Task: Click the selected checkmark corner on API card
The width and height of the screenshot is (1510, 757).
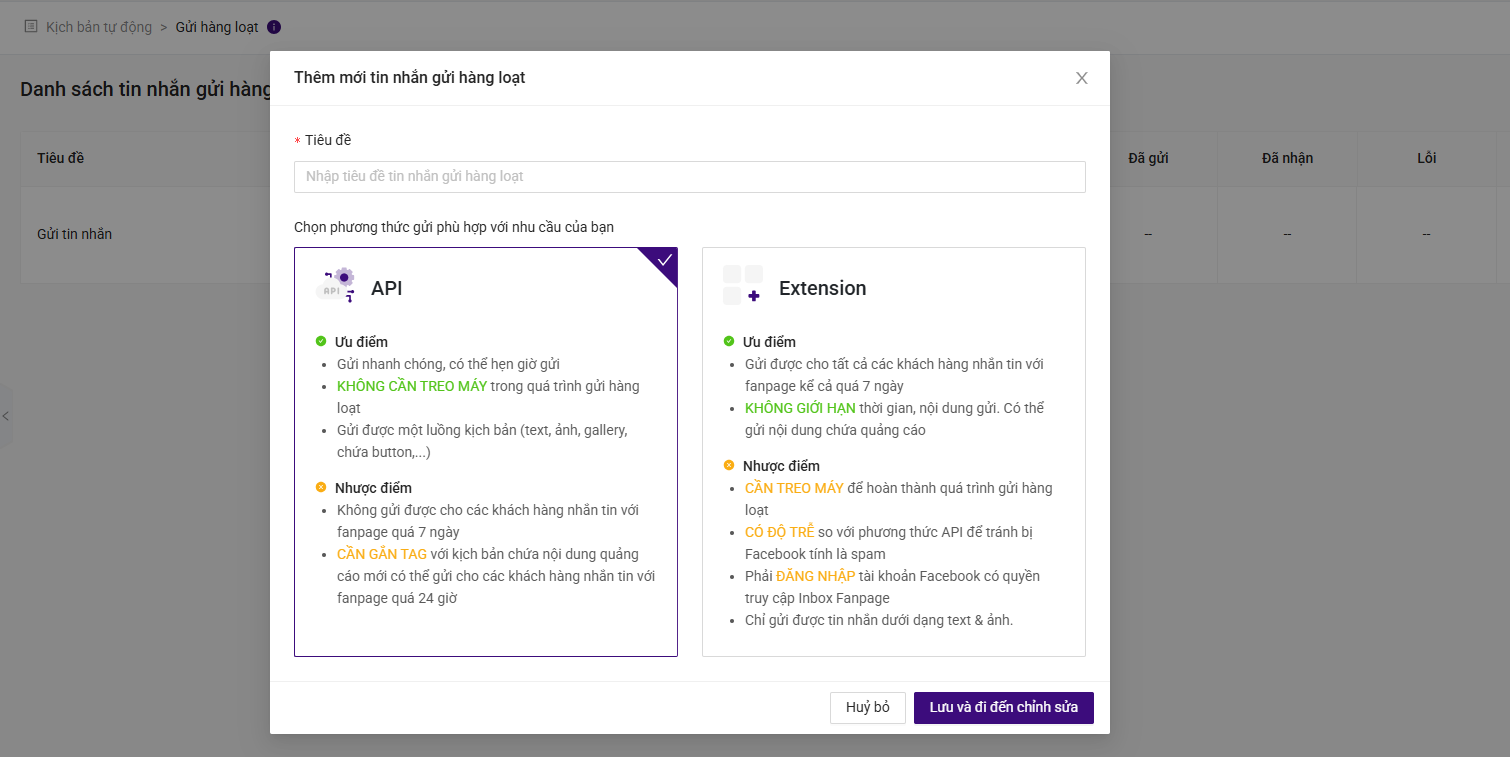Action: (x=664, y=260)
